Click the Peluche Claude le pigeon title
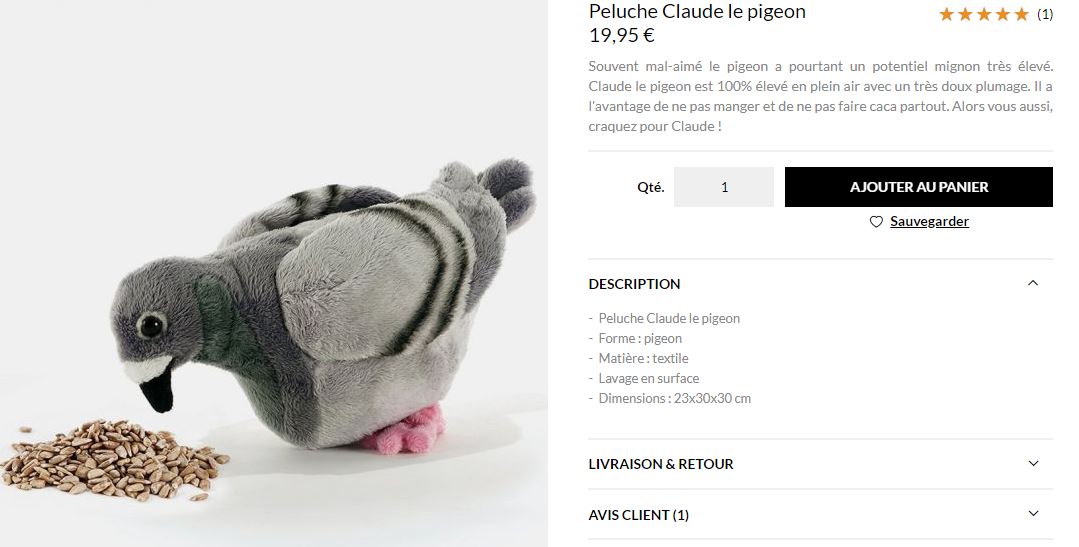The image size is (1079, 547). coord(697,11)
